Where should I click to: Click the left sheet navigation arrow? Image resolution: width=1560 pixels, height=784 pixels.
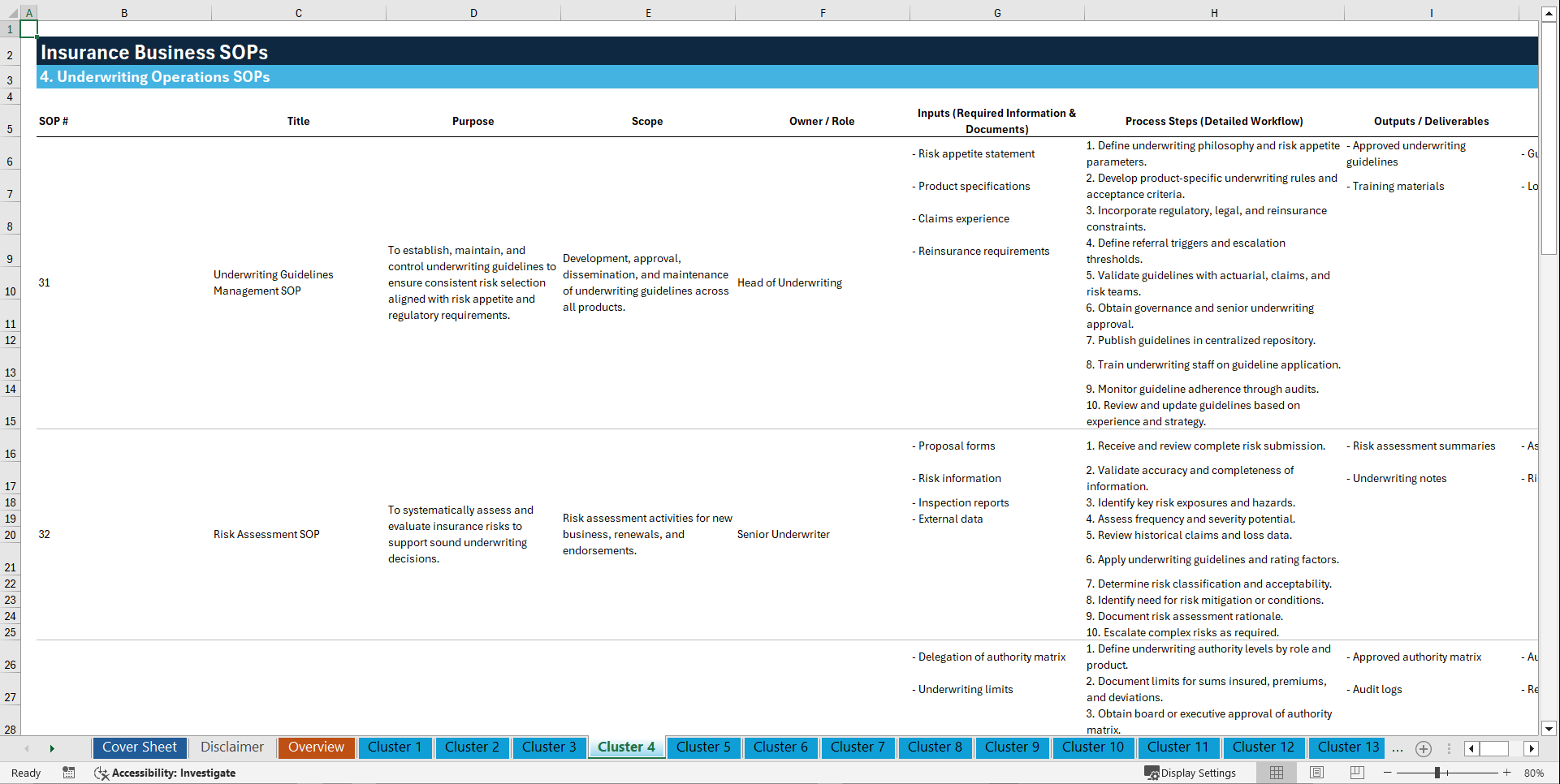coord(27,748)
